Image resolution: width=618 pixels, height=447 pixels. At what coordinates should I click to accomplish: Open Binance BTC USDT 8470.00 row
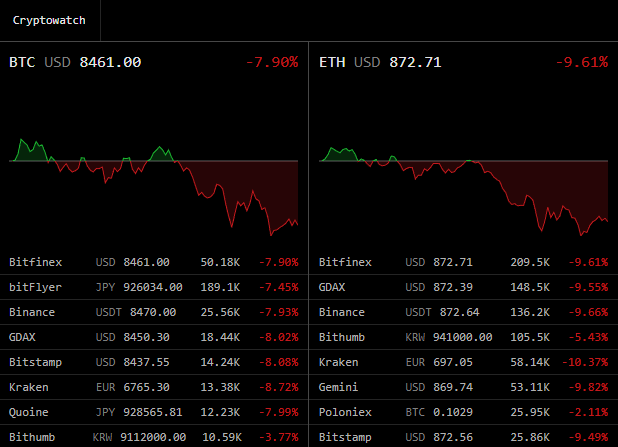click(154, 312)
